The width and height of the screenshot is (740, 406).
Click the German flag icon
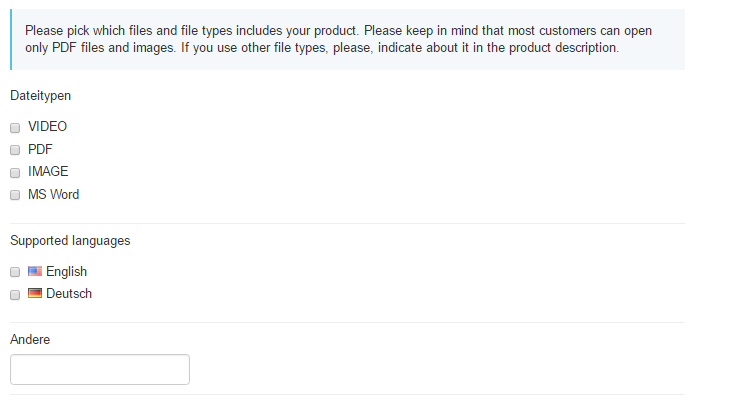click(35, 293)
